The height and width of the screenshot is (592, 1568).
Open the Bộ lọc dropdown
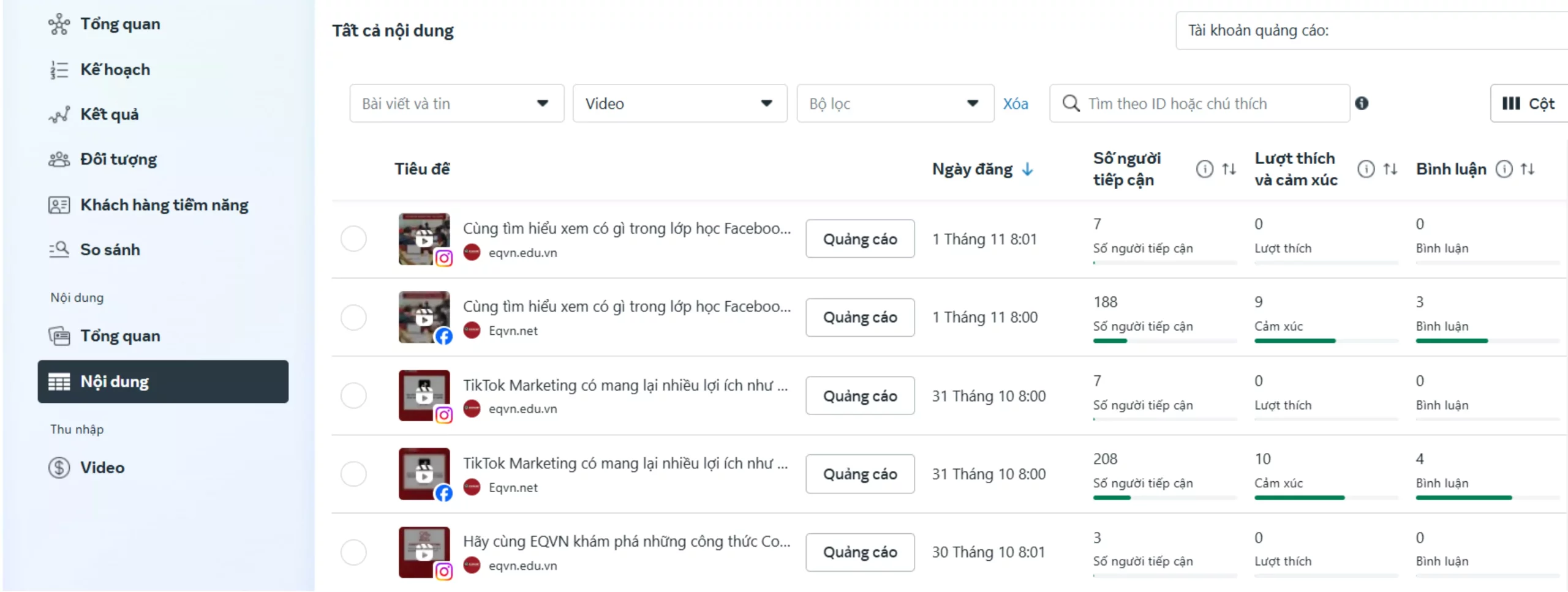tap(894, 103)
